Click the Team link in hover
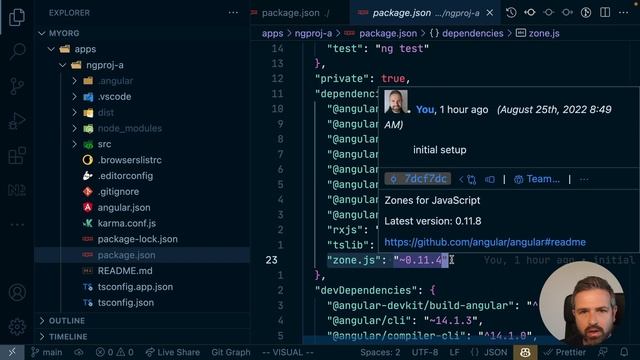640x360 pixels. 537,179
